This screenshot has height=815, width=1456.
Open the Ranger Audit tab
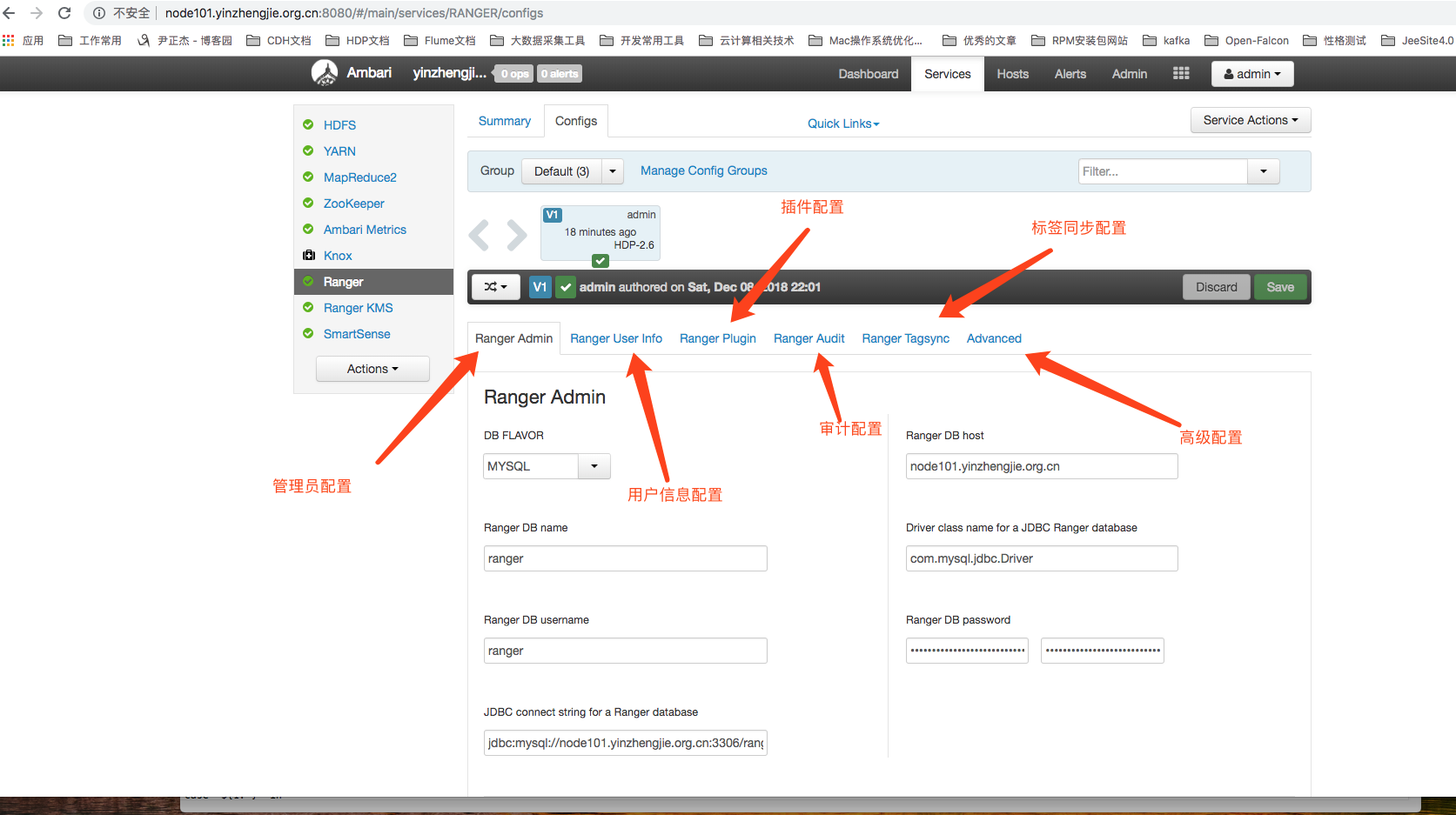(809, 338)
